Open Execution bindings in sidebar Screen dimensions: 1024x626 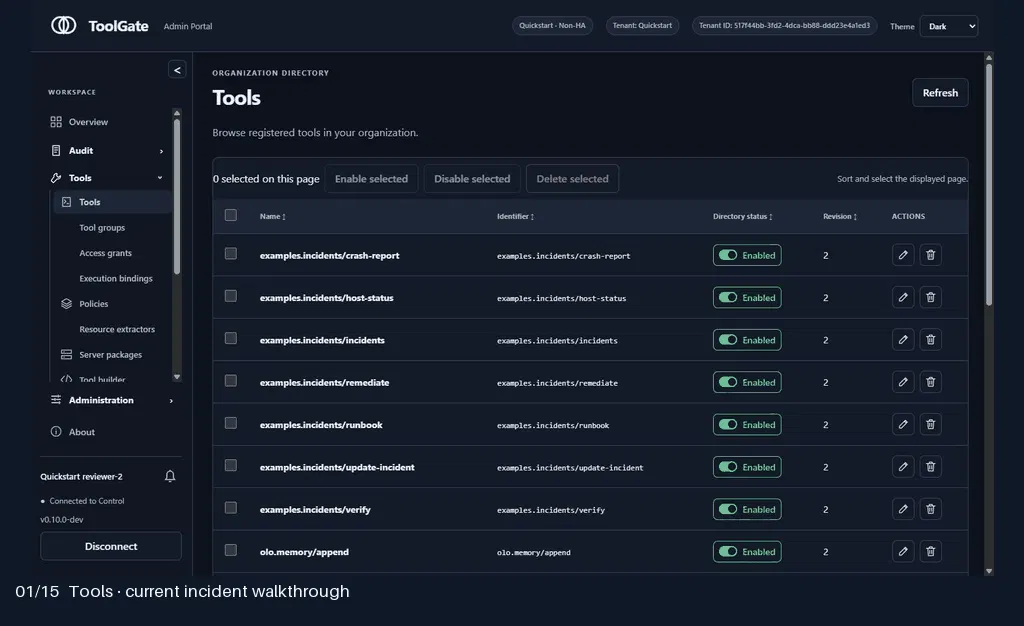pos(116,279)
